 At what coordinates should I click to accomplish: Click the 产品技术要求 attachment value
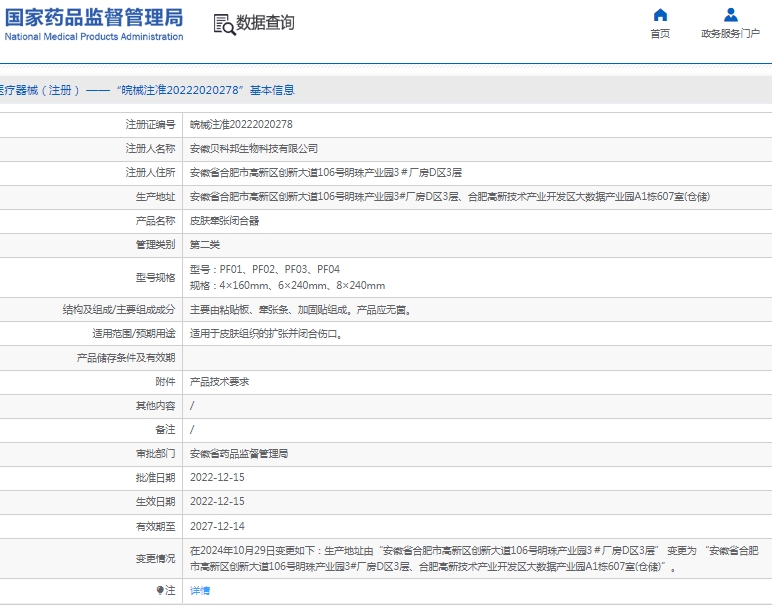pyautogui.click(x=220, y=382)
